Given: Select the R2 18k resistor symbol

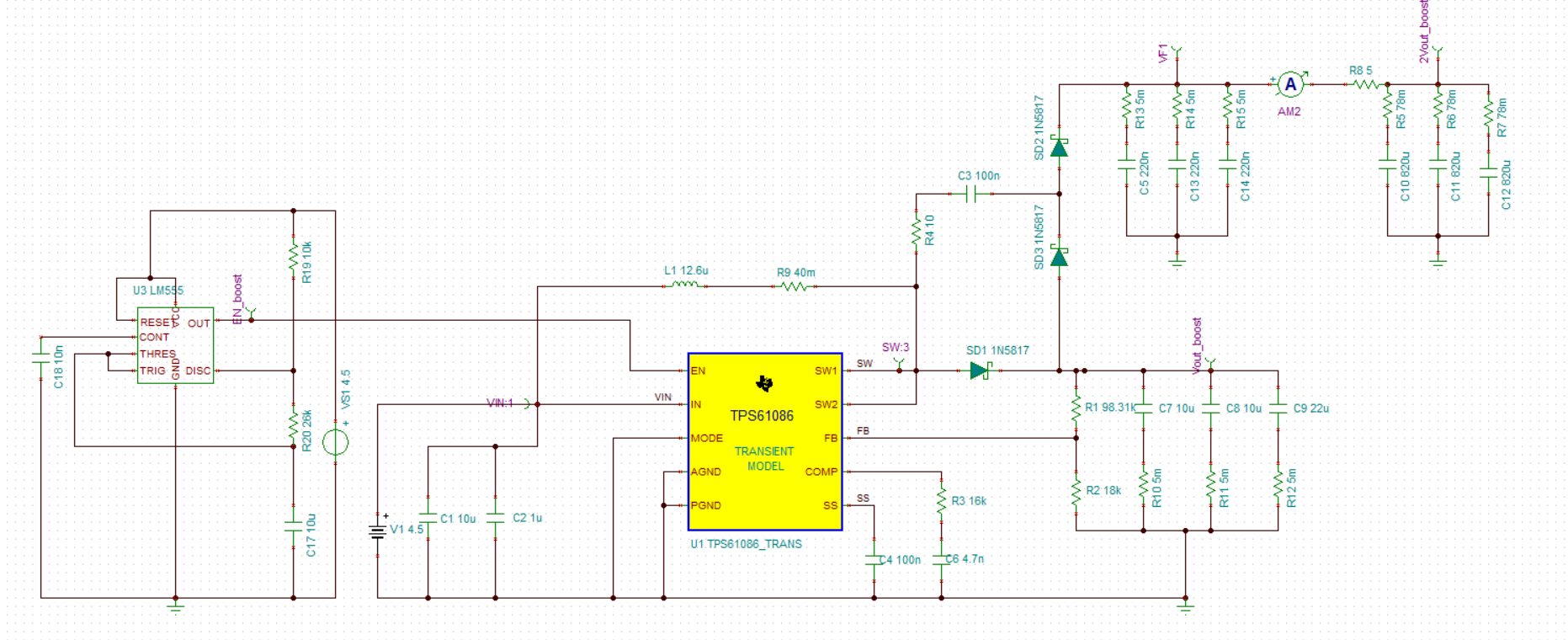Looking at the screenshot, I should pos(1076,492).
